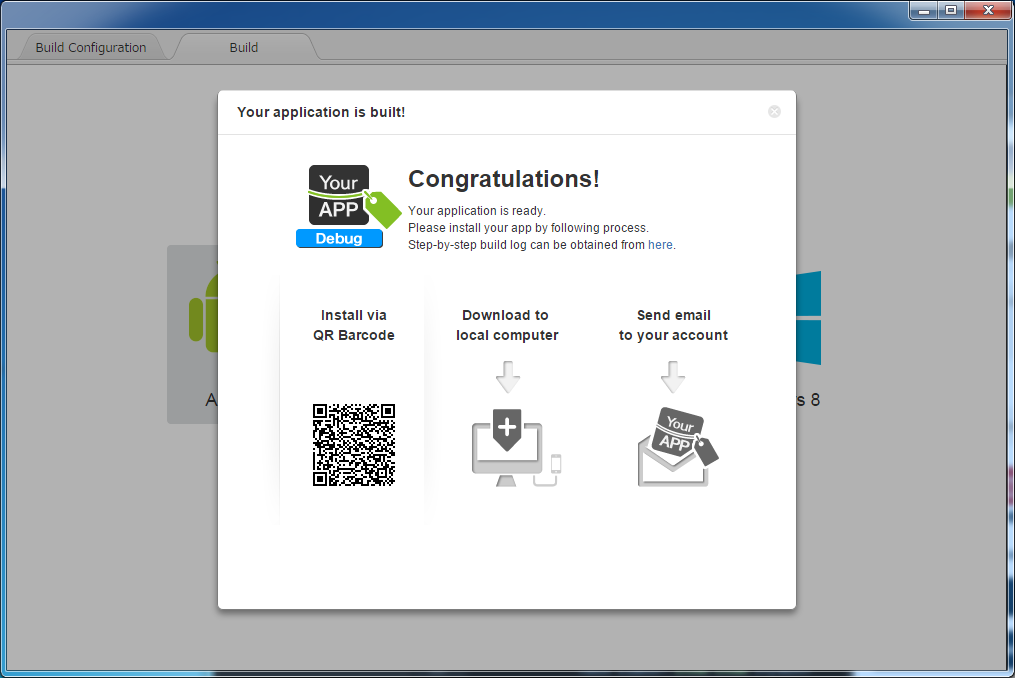The width and height of the screenshot is (1015, 678).
Task: Click the down arrow above the monitor icon
Action: click(x=508, y=378)
